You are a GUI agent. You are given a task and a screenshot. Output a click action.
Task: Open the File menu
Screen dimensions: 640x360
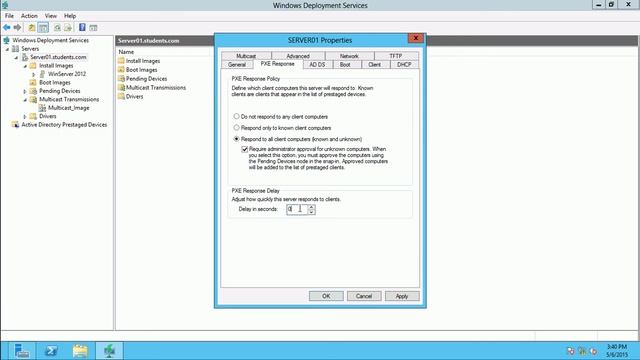[9, 16]
